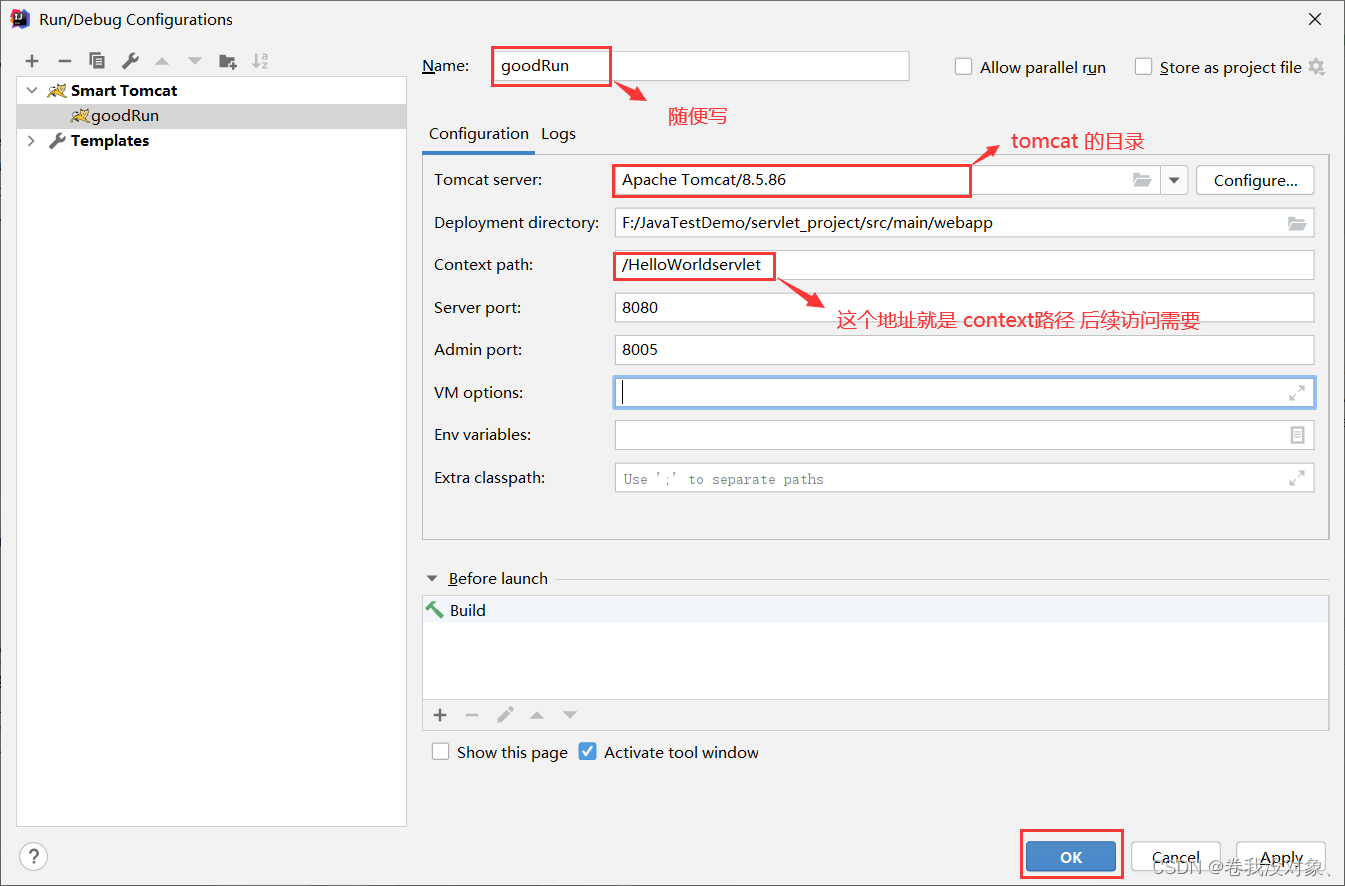Expand the Extra classpath field

[1297, 478]
